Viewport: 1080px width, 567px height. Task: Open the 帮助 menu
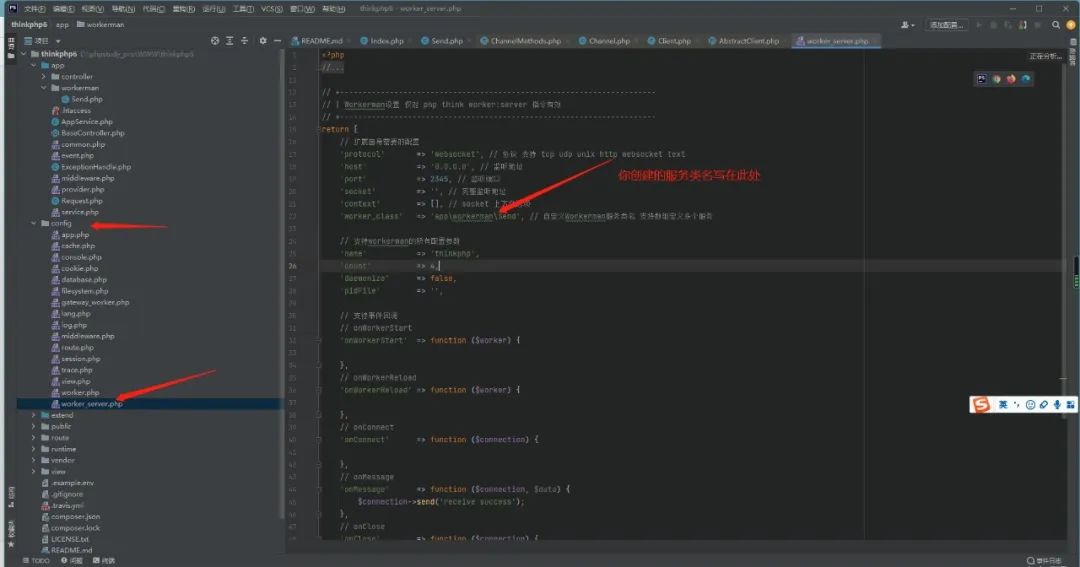(x=333, y=9)
